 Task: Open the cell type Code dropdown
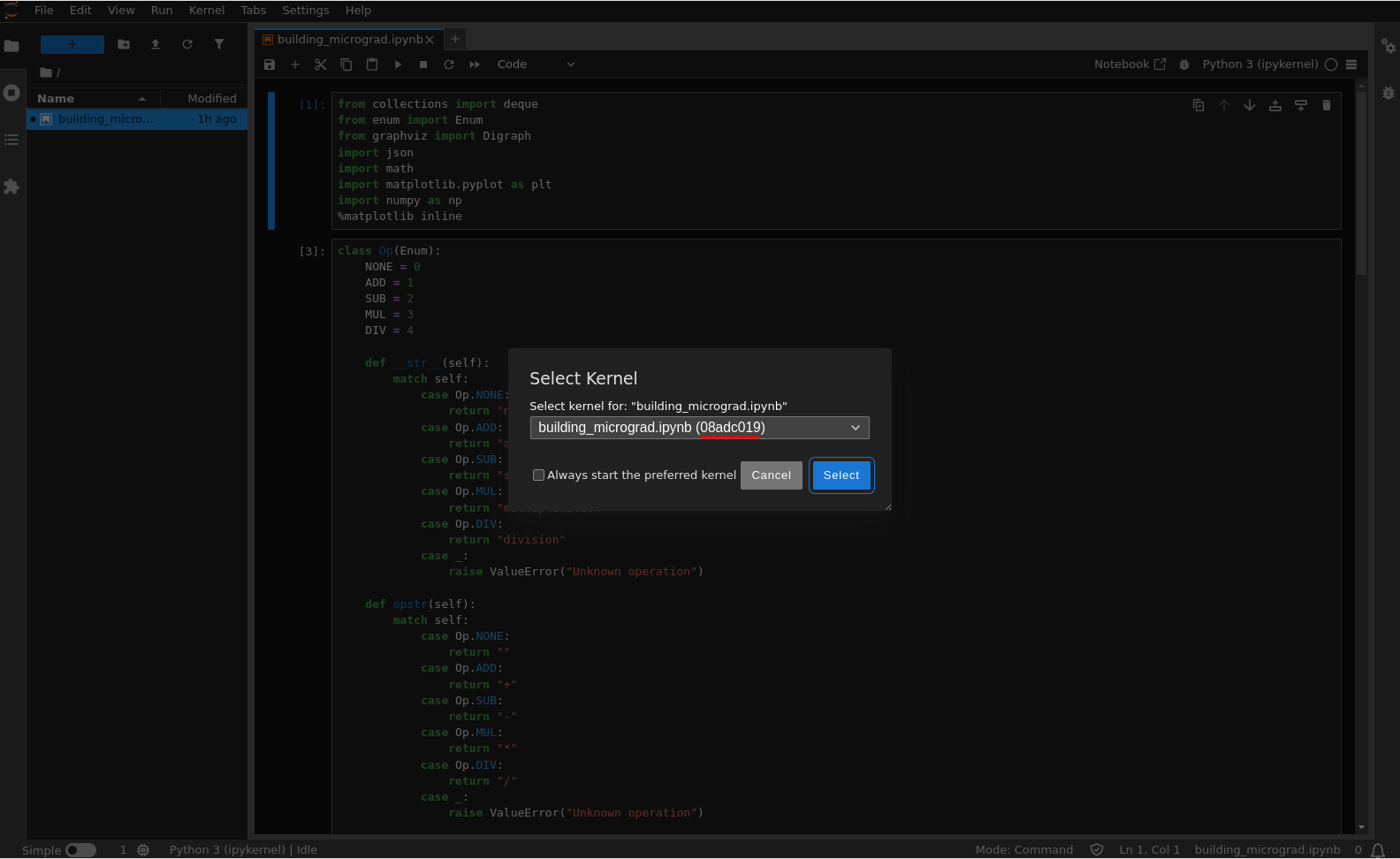click(536, 65)
